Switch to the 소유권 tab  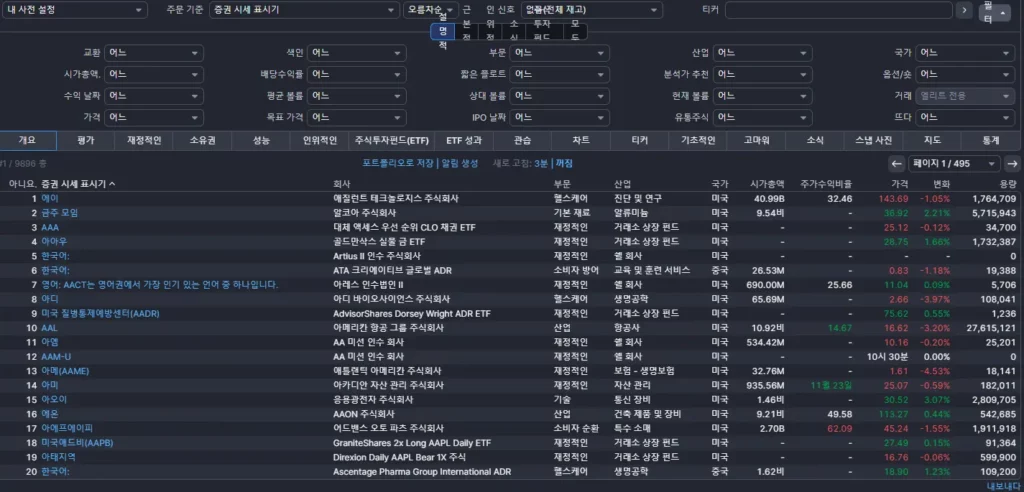click(202, 140)
